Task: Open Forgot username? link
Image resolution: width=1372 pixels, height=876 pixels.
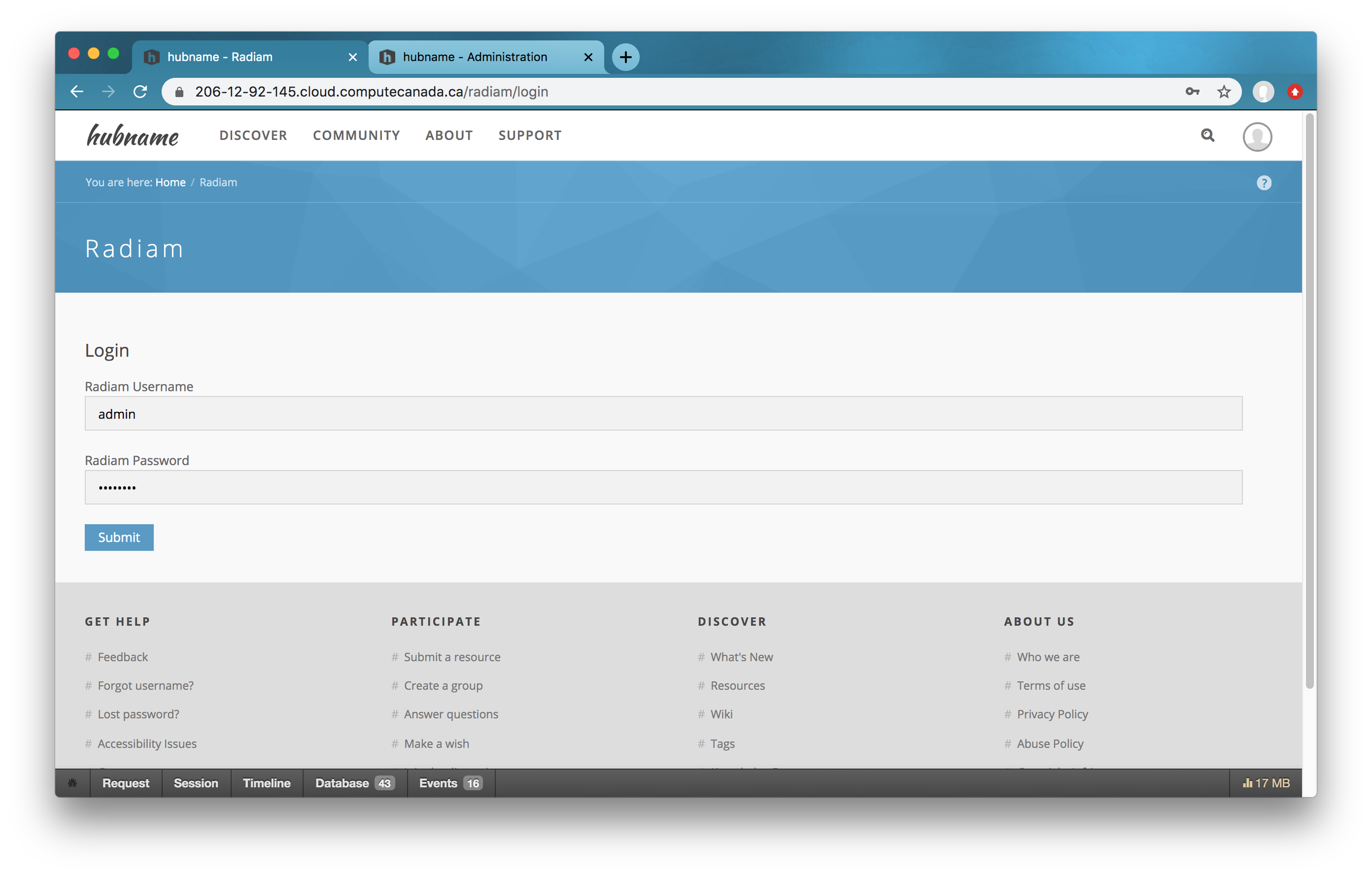Action: pos(146,685)
